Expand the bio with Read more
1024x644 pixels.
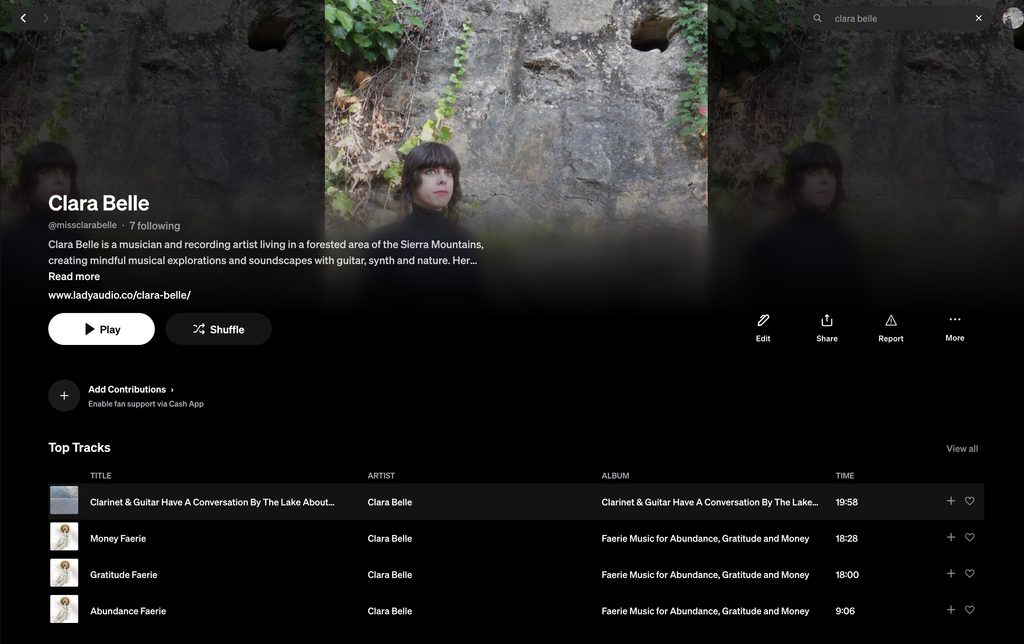pyautogui.click(x=74, y=276)
